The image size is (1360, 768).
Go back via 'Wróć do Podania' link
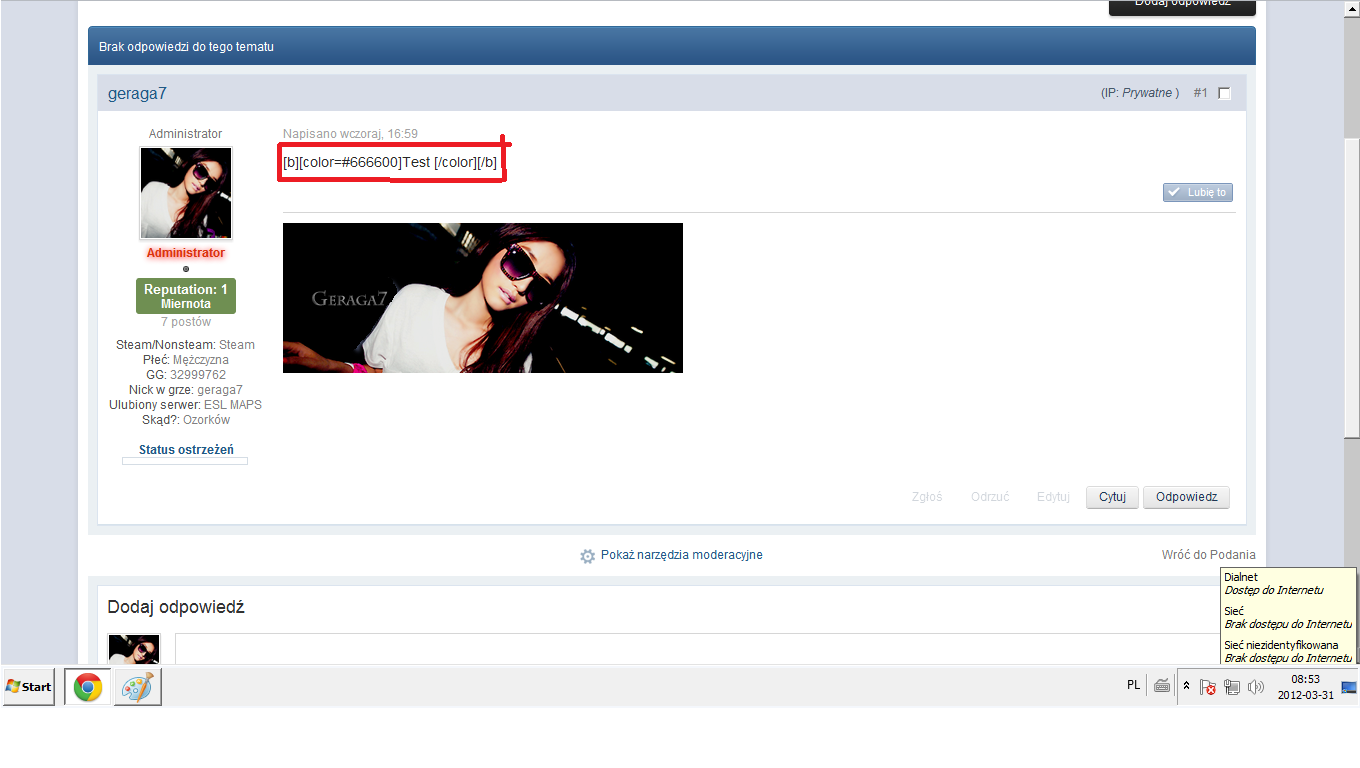pos(1208,555)
